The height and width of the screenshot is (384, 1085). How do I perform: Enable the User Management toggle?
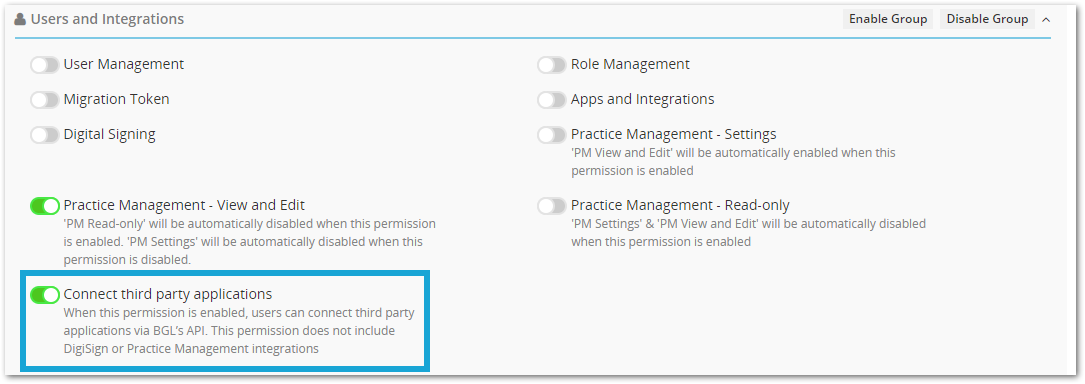[x=45, y=65]
